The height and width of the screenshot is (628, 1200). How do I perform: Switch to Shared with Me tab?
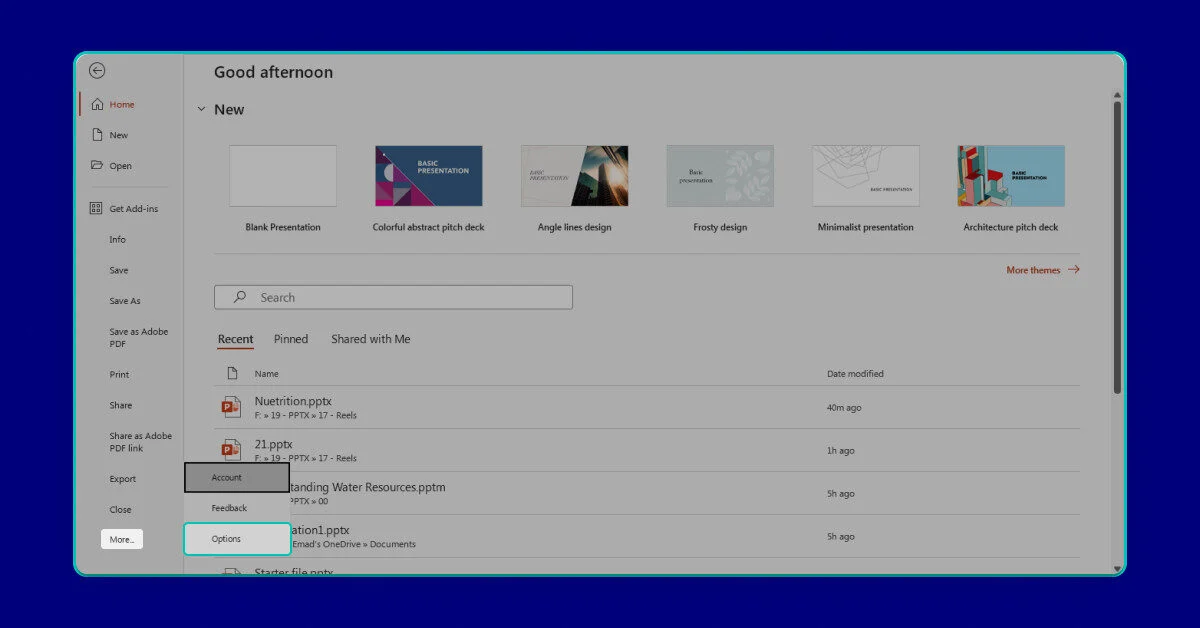(x=371, y=339)
